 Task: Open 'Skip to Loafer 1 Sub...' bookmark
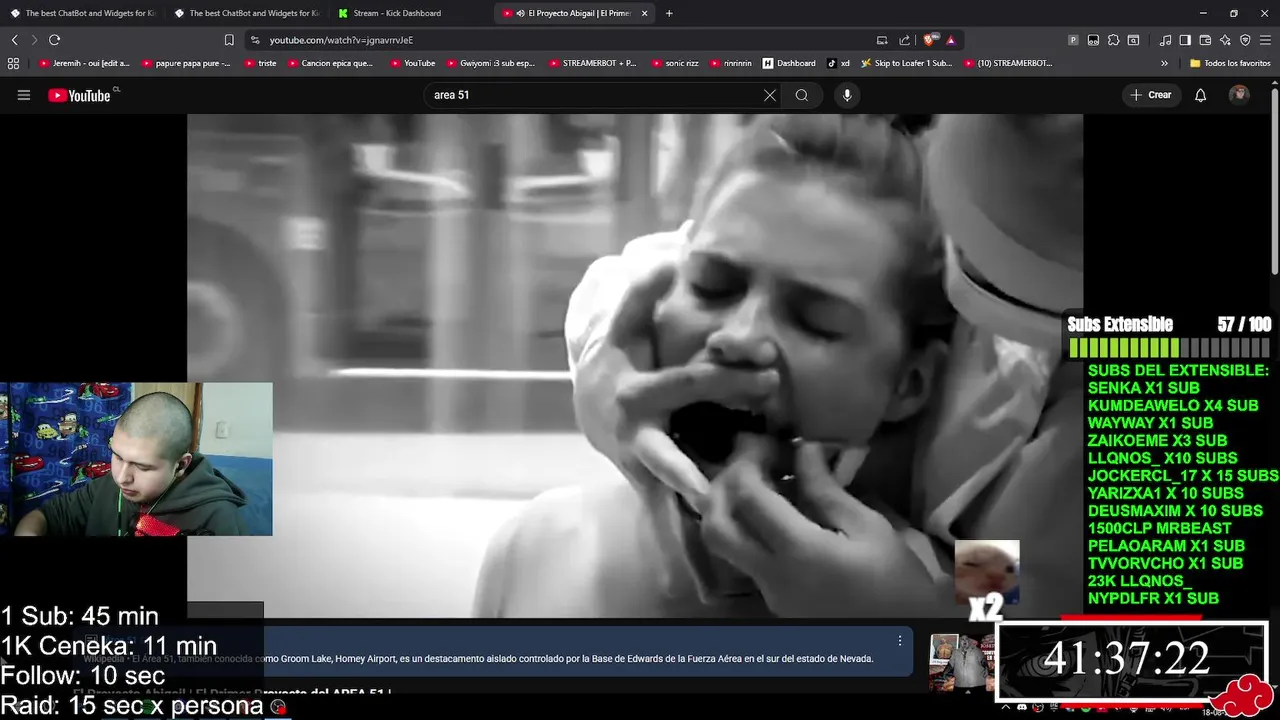[x=906, y=63]
